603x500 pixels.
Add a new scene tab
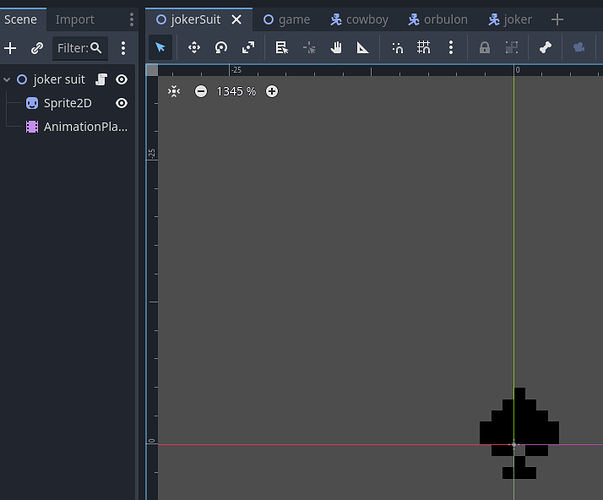coord(557,19)
